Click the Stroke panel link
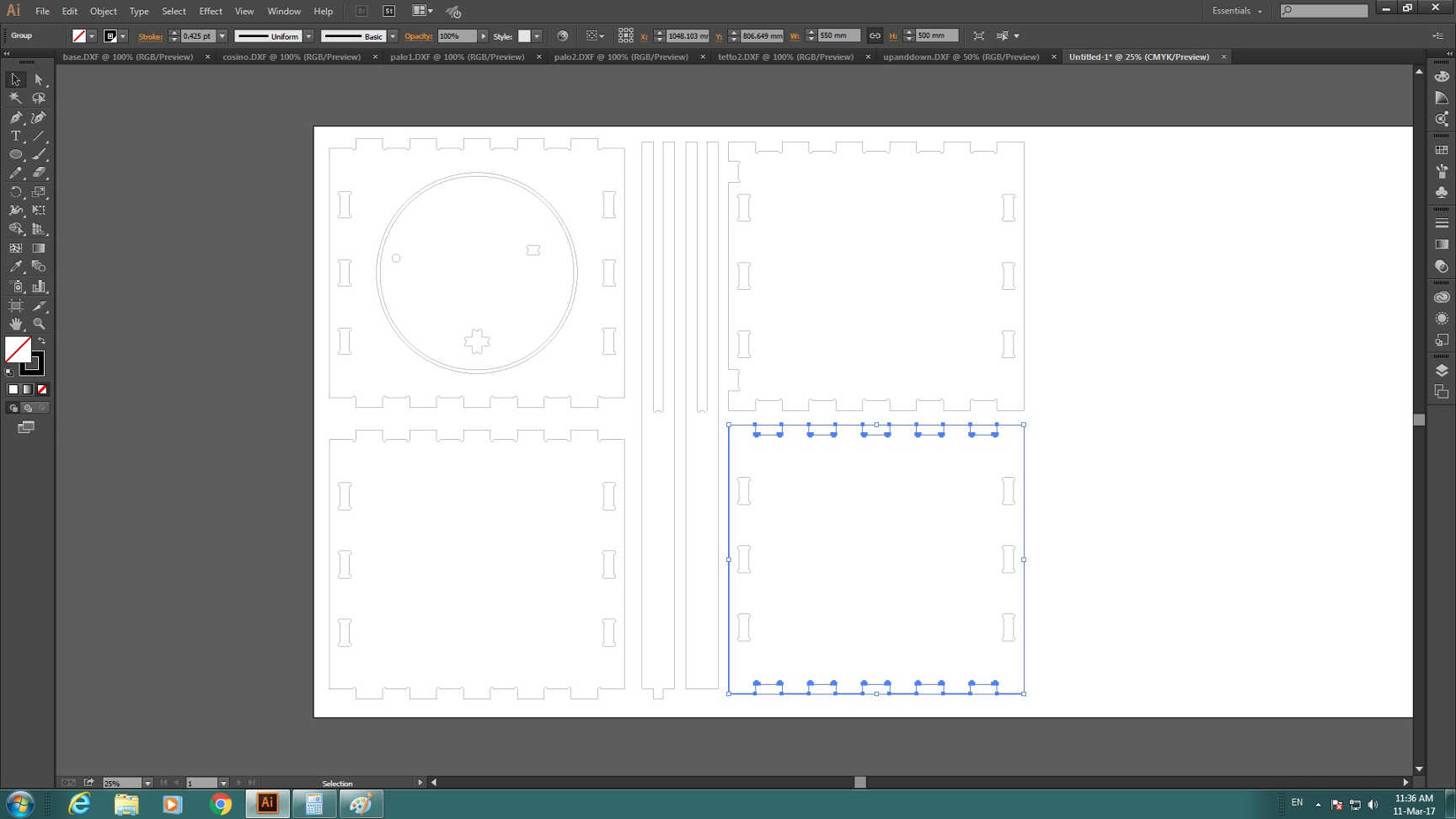The height and width of the screenshot is (819, 1456). [x=150, y=36]
